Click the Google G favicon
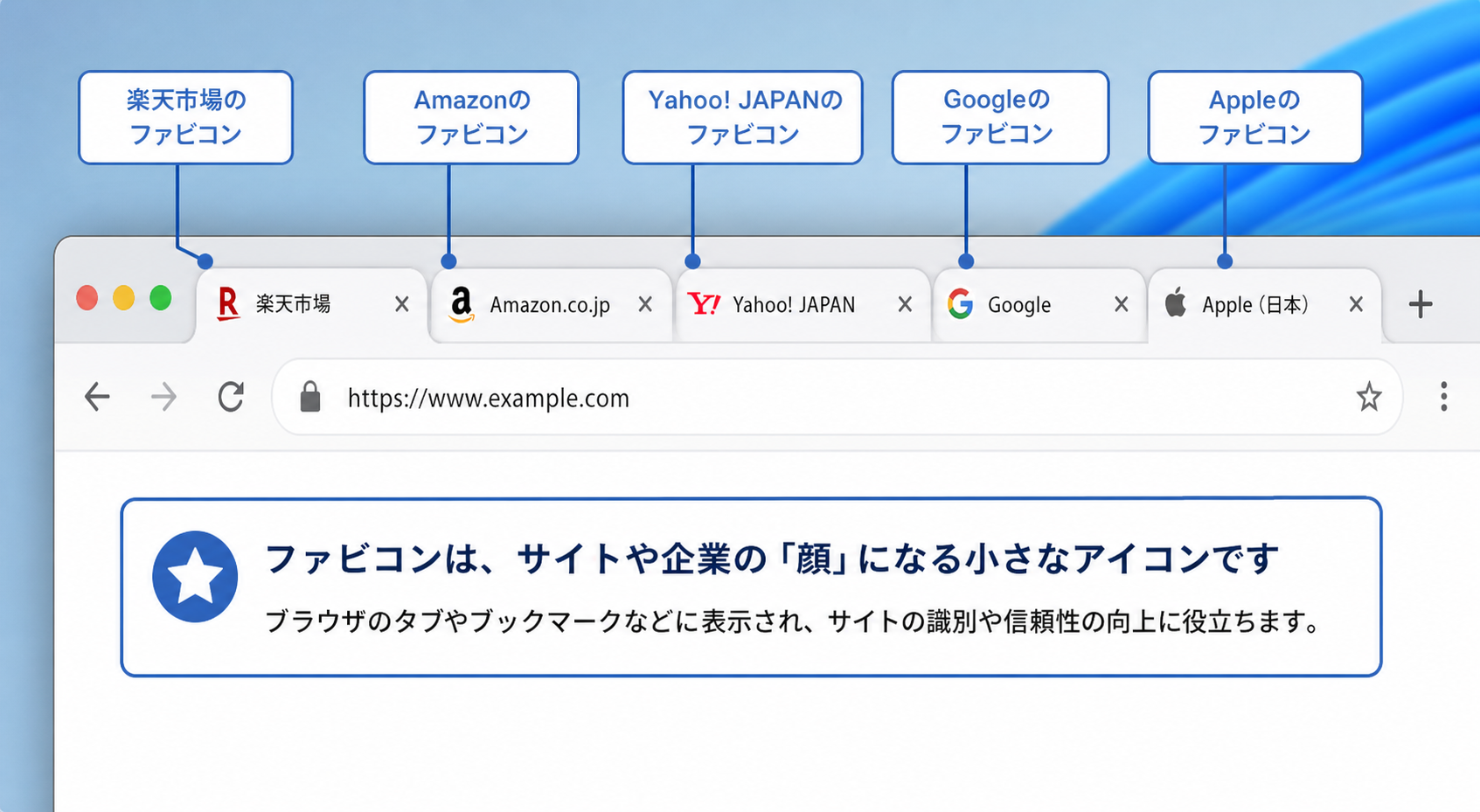This screenshot has width=1480, height=812. click(961, 304)
